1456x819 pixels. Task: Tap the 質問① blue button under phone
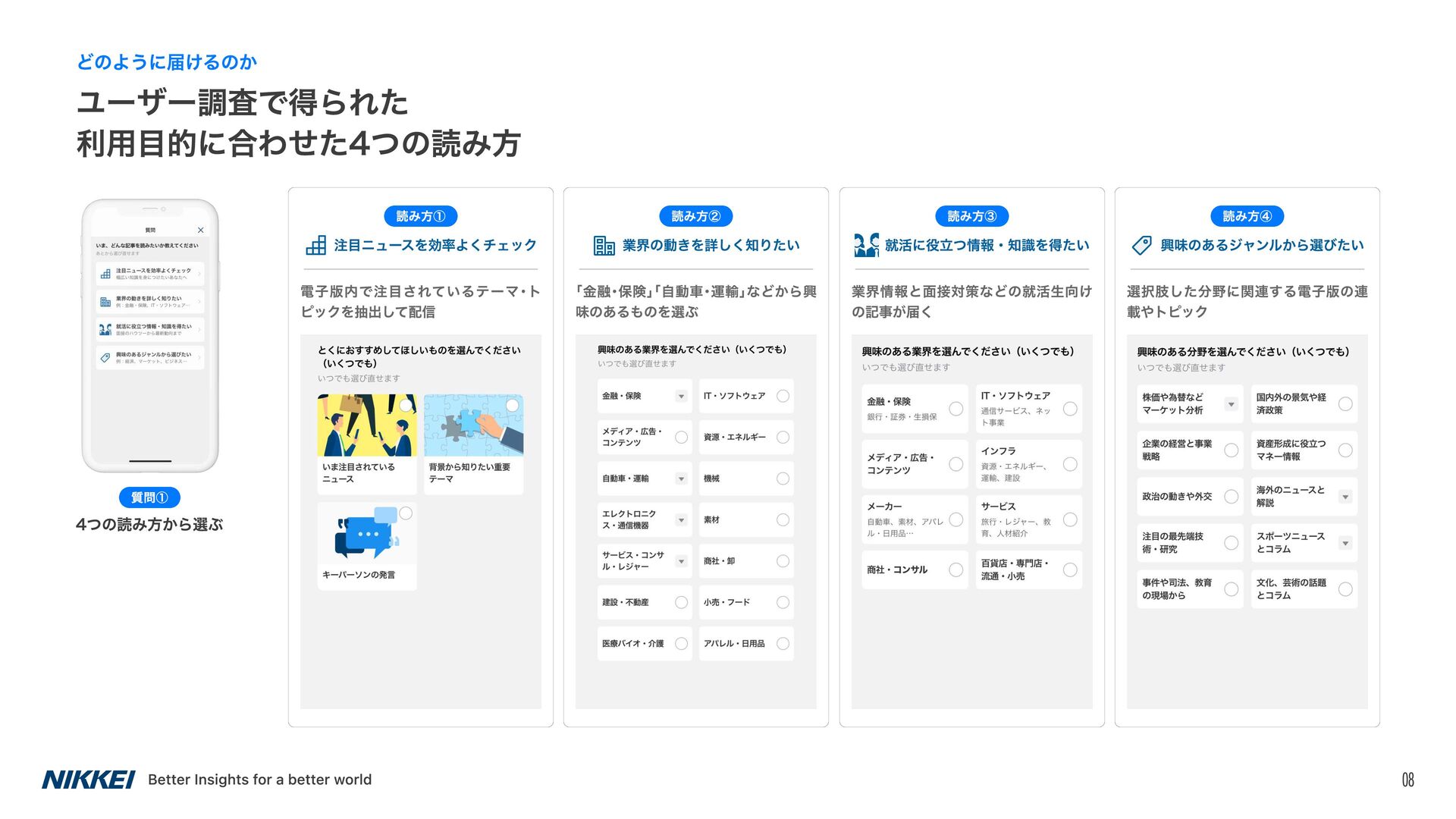(149, 497)
